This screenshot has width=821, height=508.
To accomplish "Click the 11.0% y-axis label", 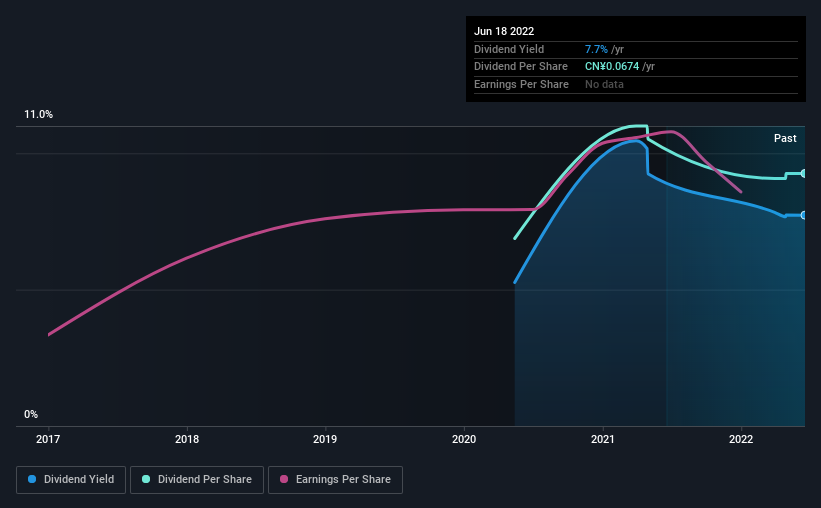I will [38, 115].
